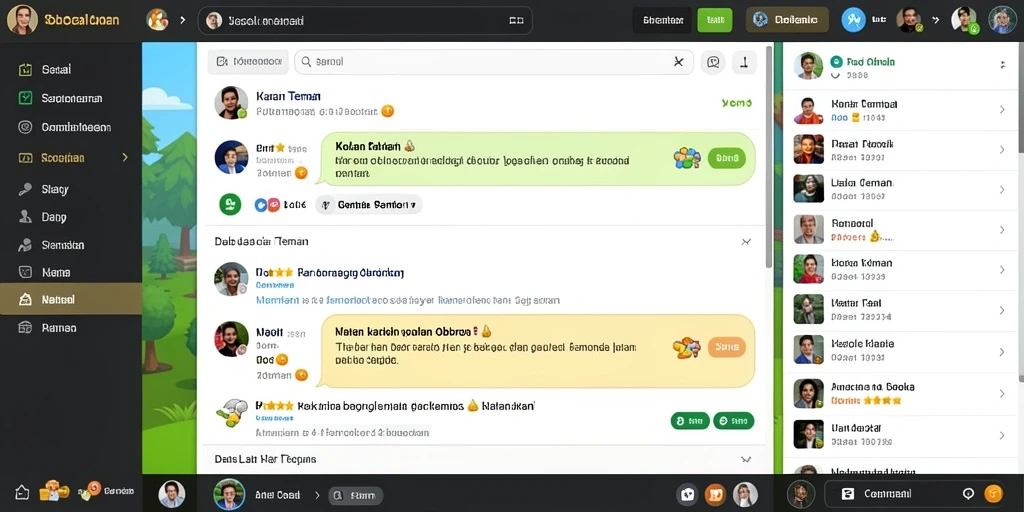This screenshot has height=512, width=1024.
Task: Click the colorful emoji cluster in green bubble
Action: [687, 157]
